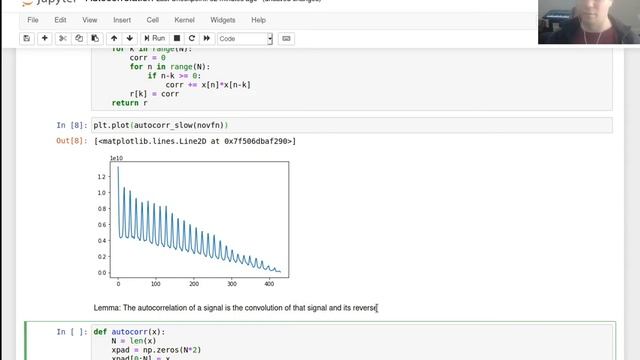The width and height of the screenshot is (640, 360).
Task: Open the View menu
Action: 89,20
